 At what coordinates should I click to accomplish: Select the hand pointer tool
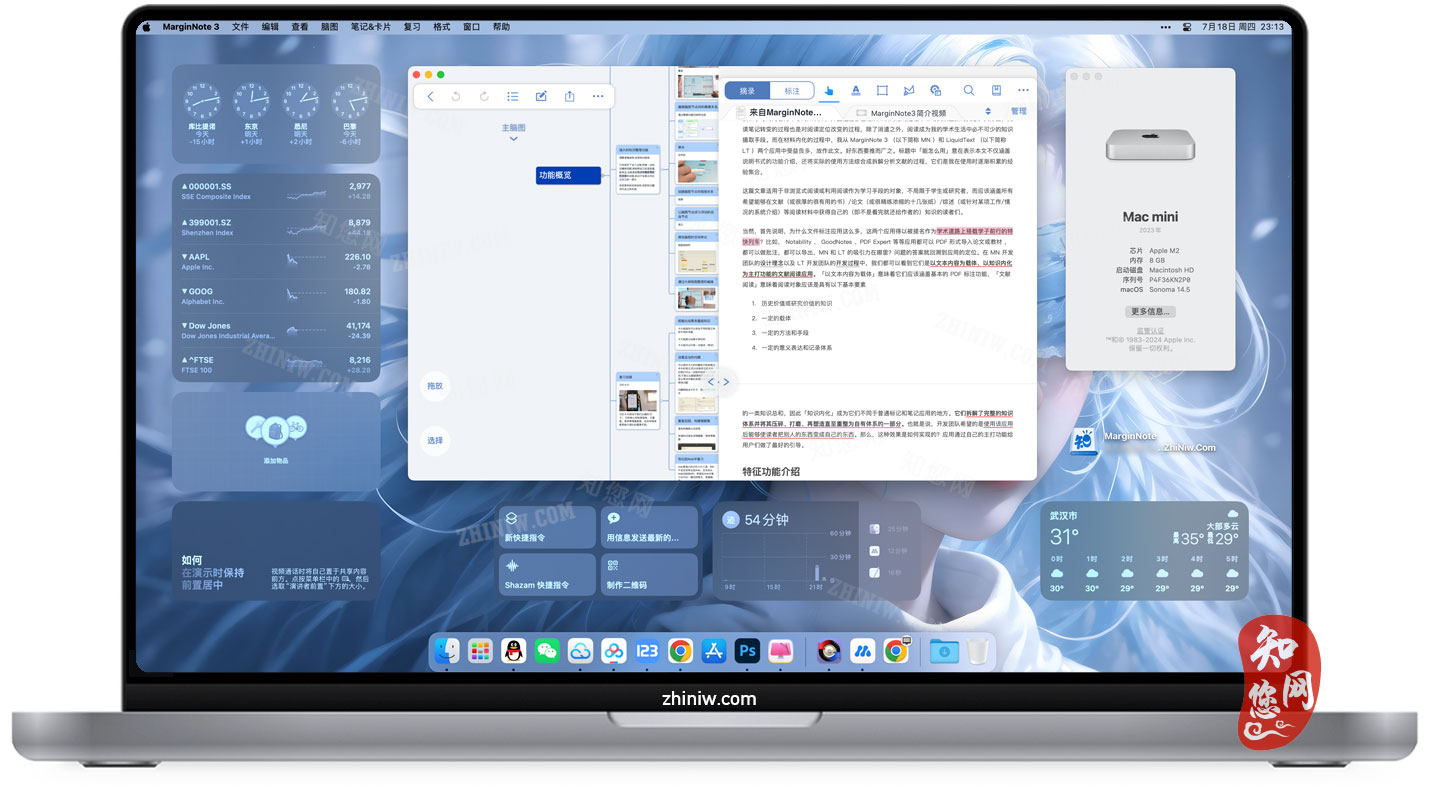point(829,90)
